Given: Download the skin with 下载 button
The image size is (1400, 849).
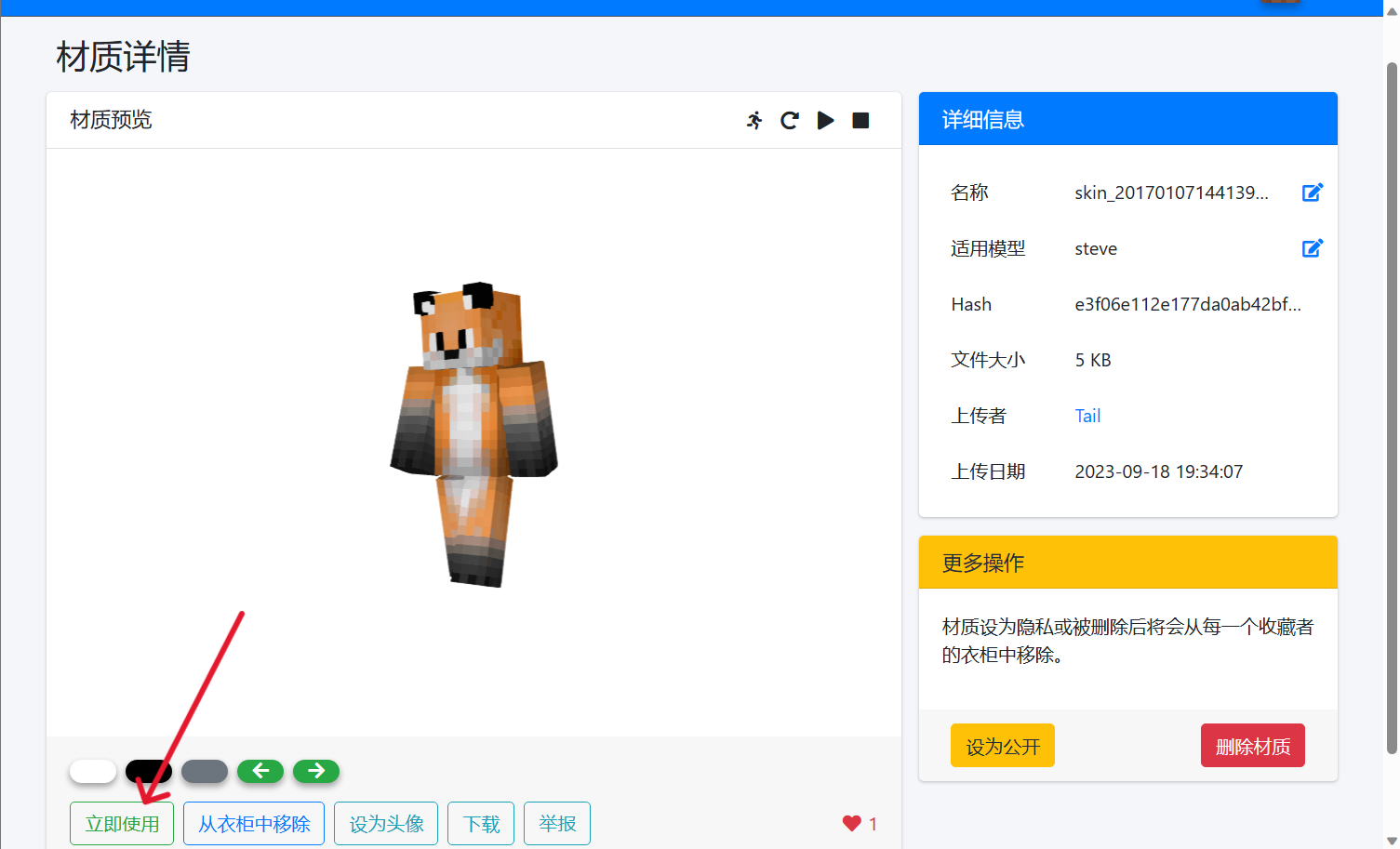Looking at the screenshot, I should (x=481, y=824).
